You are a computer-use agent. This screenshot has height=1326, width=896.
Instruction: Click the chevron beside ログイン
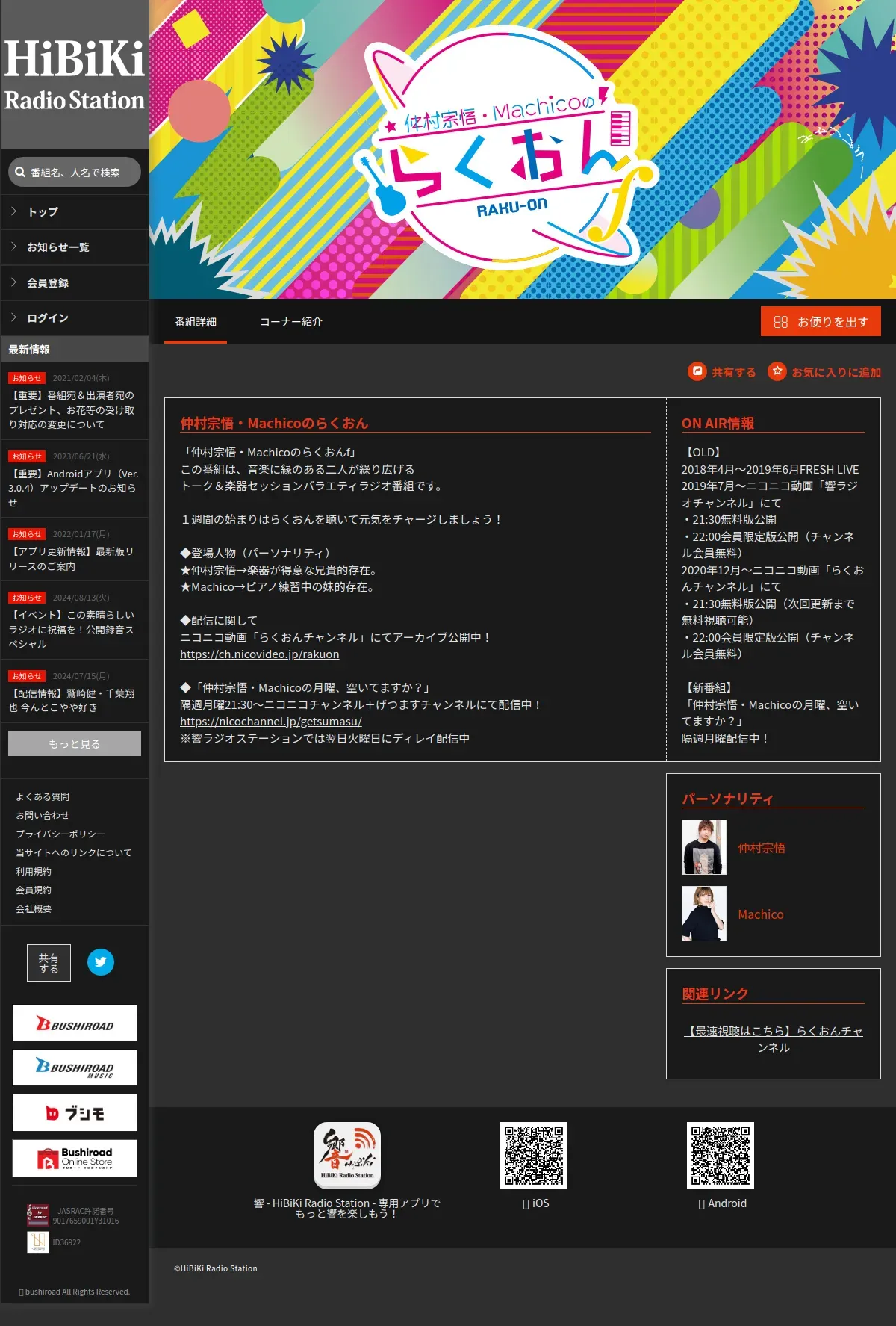click(x=13, y=317)
